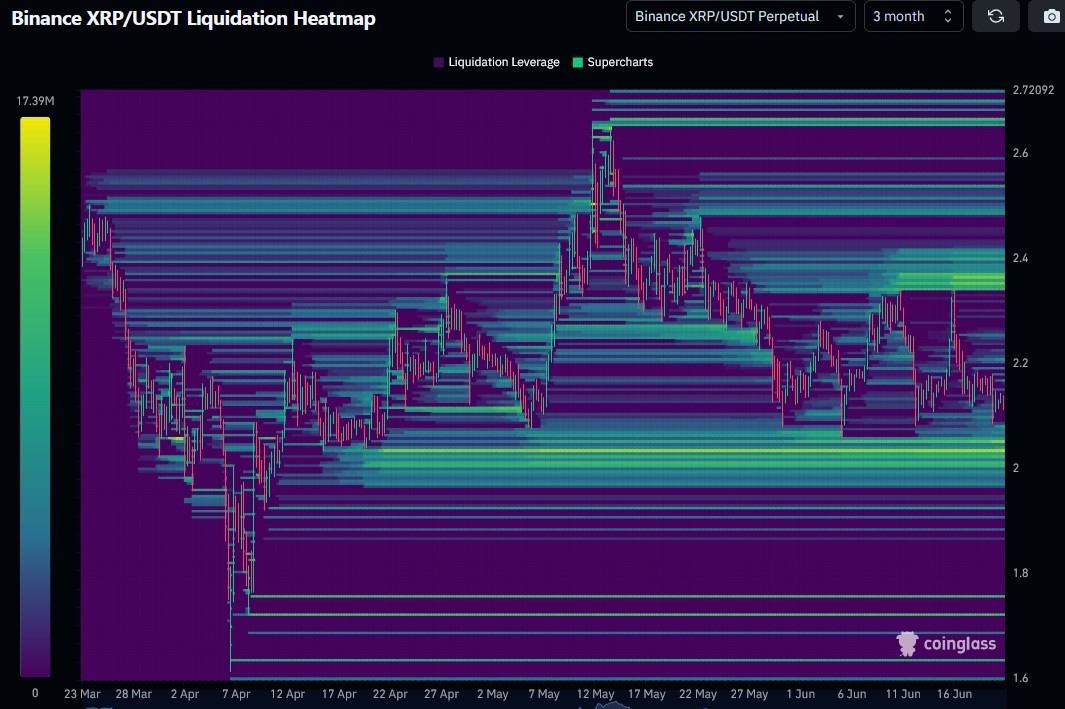Click the 12 Apr date axis label
The width and height of the screenshot is (1065, 709).
click(x=287, y=694)
